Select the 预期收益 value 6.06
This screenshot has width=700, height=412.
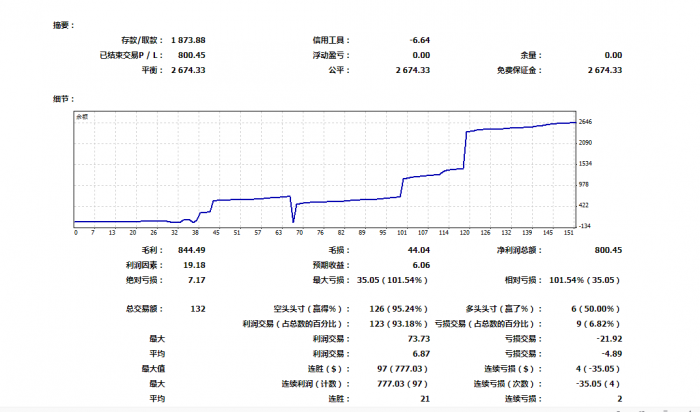[x=420, y=265]
